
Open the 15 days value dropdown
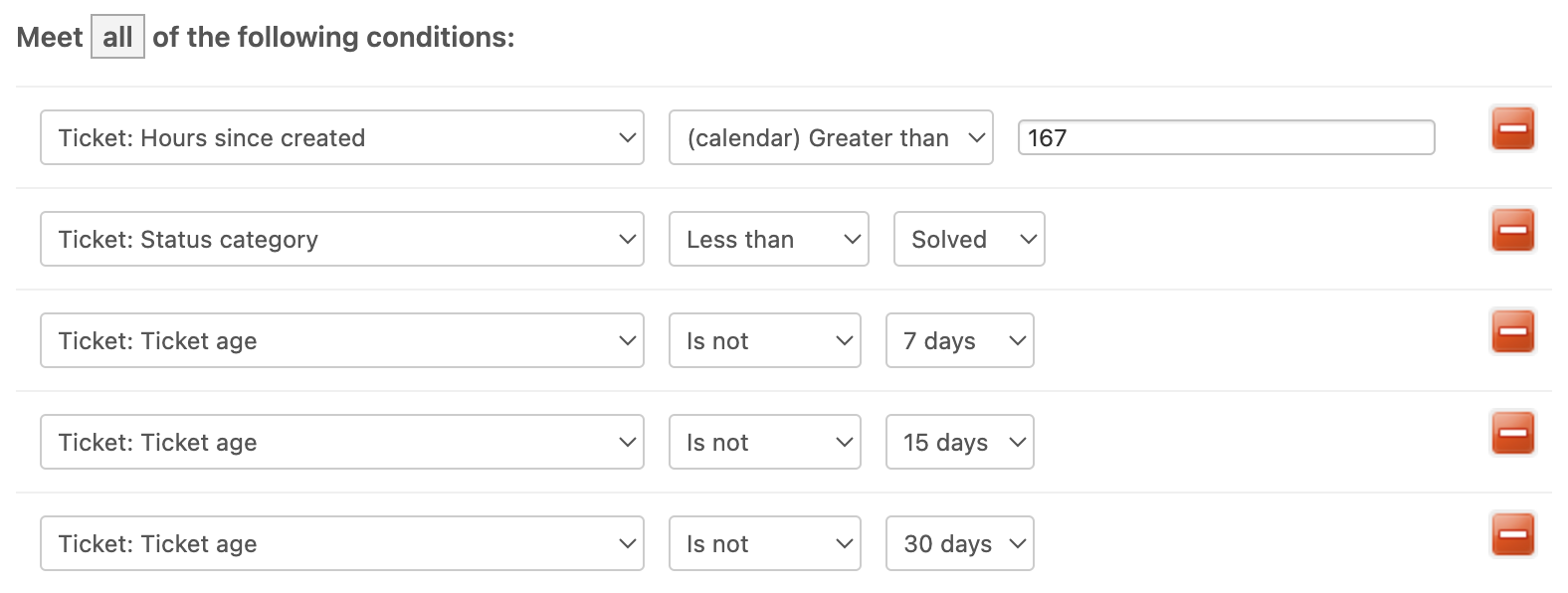tap(960, 442)
